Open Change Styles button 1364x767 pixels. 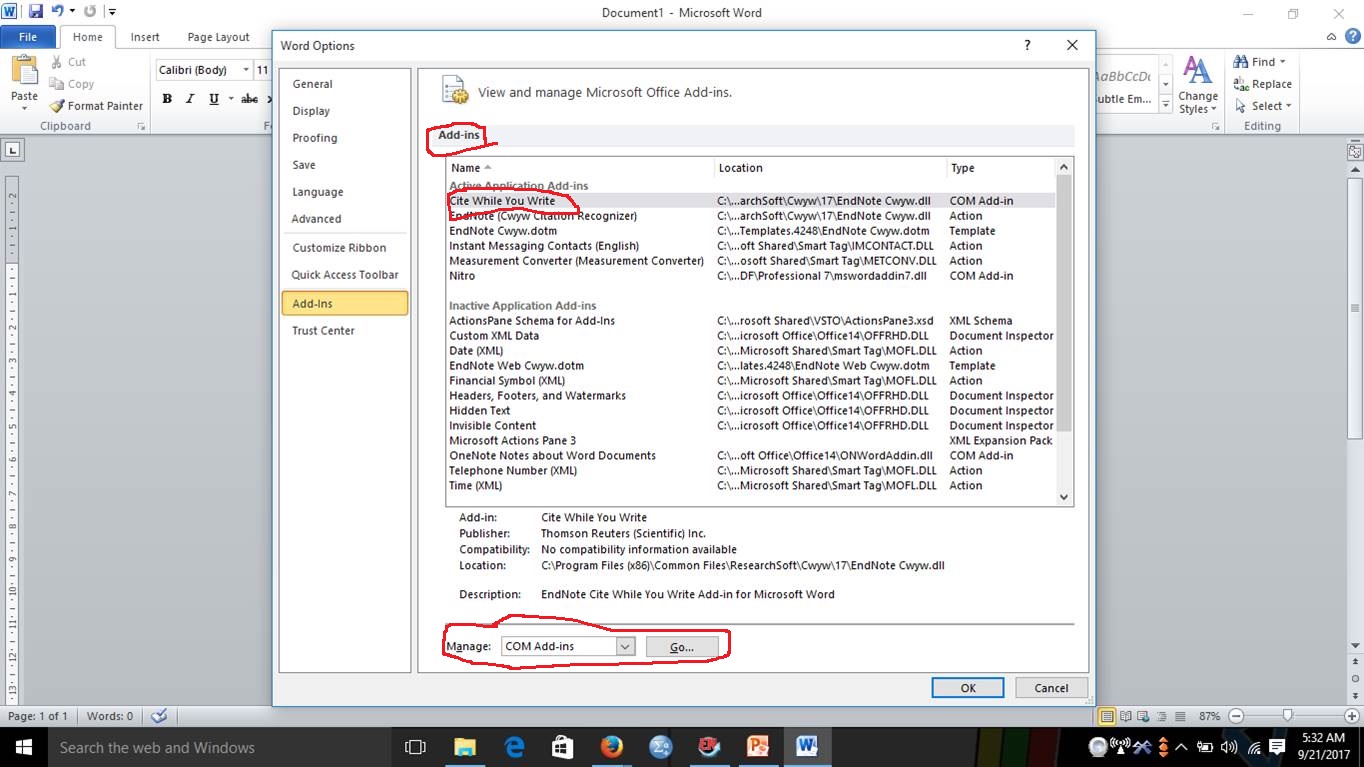[x=1197, y=86]
